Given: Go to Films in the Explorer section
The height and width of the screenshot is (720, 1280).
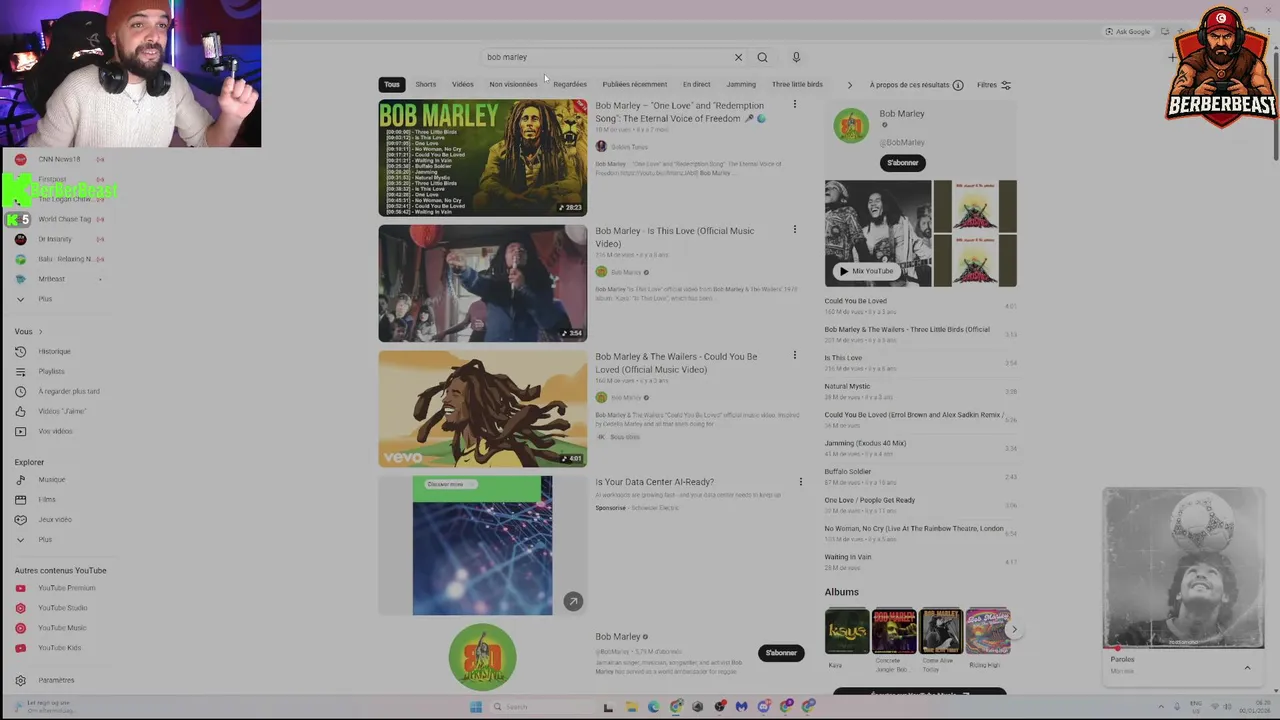Looking at the screenshot, I should tap(47, 500).
